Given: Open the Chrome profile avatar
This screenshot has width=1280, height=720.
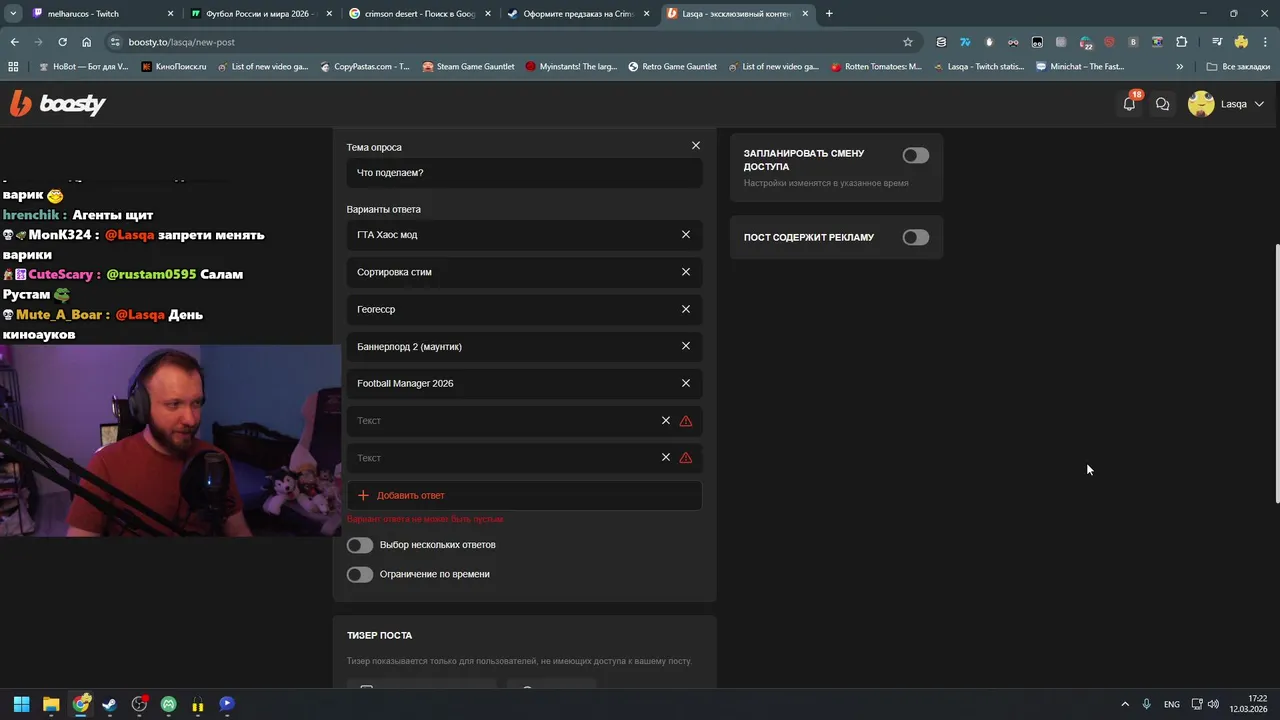Looking at the screenshot, I should (x=1241, y=42).
